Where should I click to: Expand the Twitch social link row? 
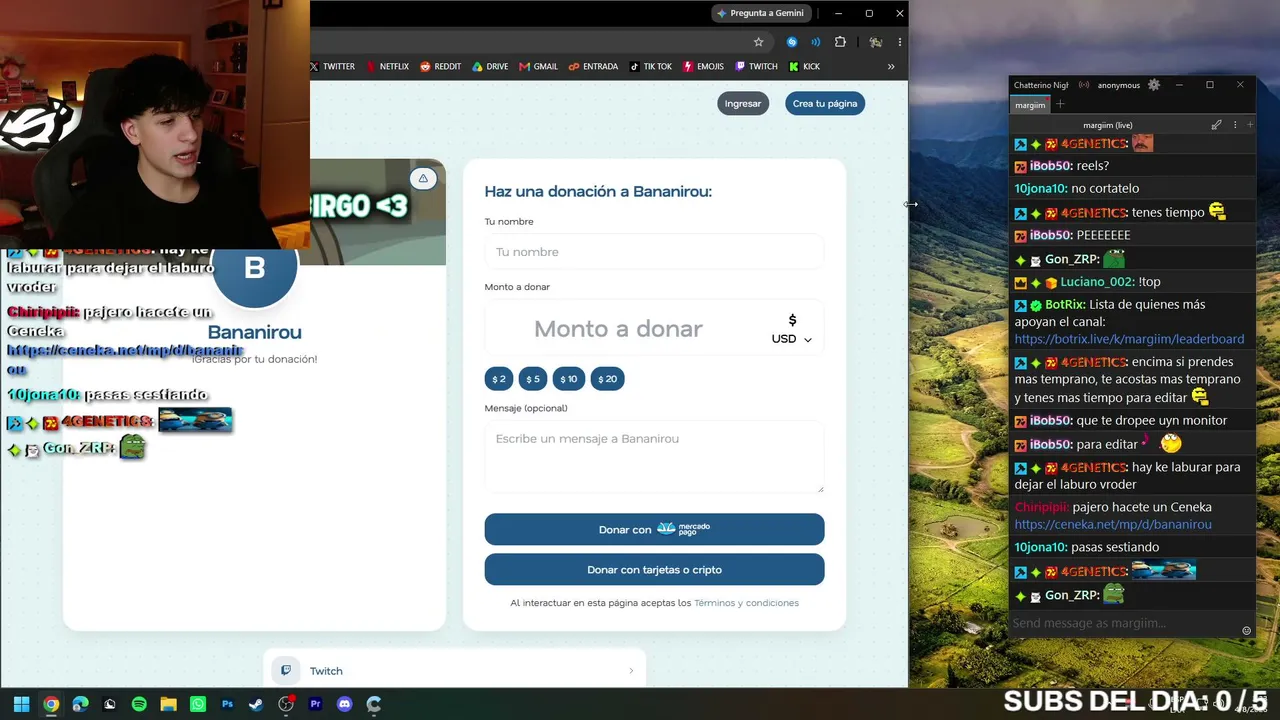[455, 671]
